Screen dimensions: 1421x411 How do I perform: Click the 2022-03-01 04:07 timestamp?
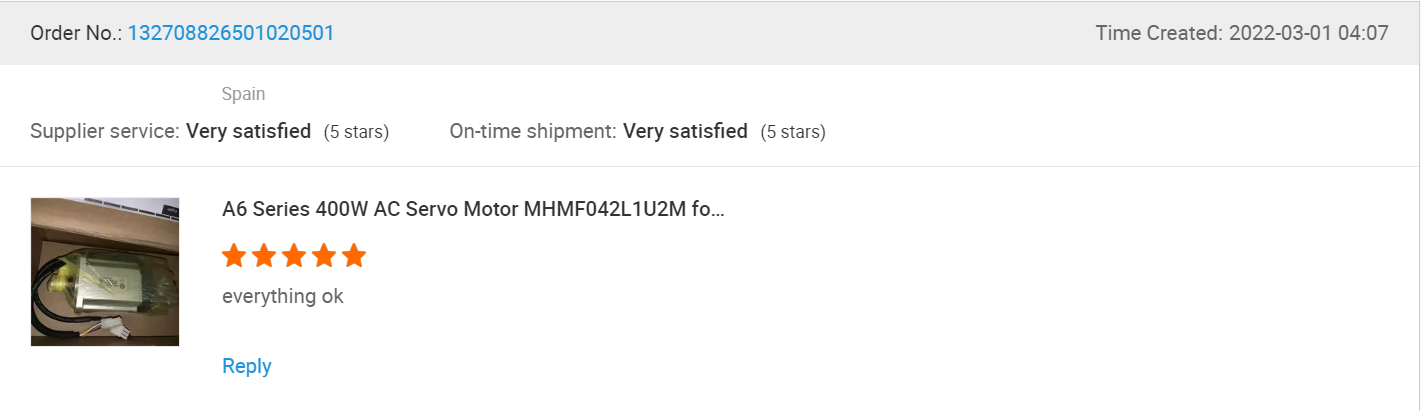(x=1308, y=33)
